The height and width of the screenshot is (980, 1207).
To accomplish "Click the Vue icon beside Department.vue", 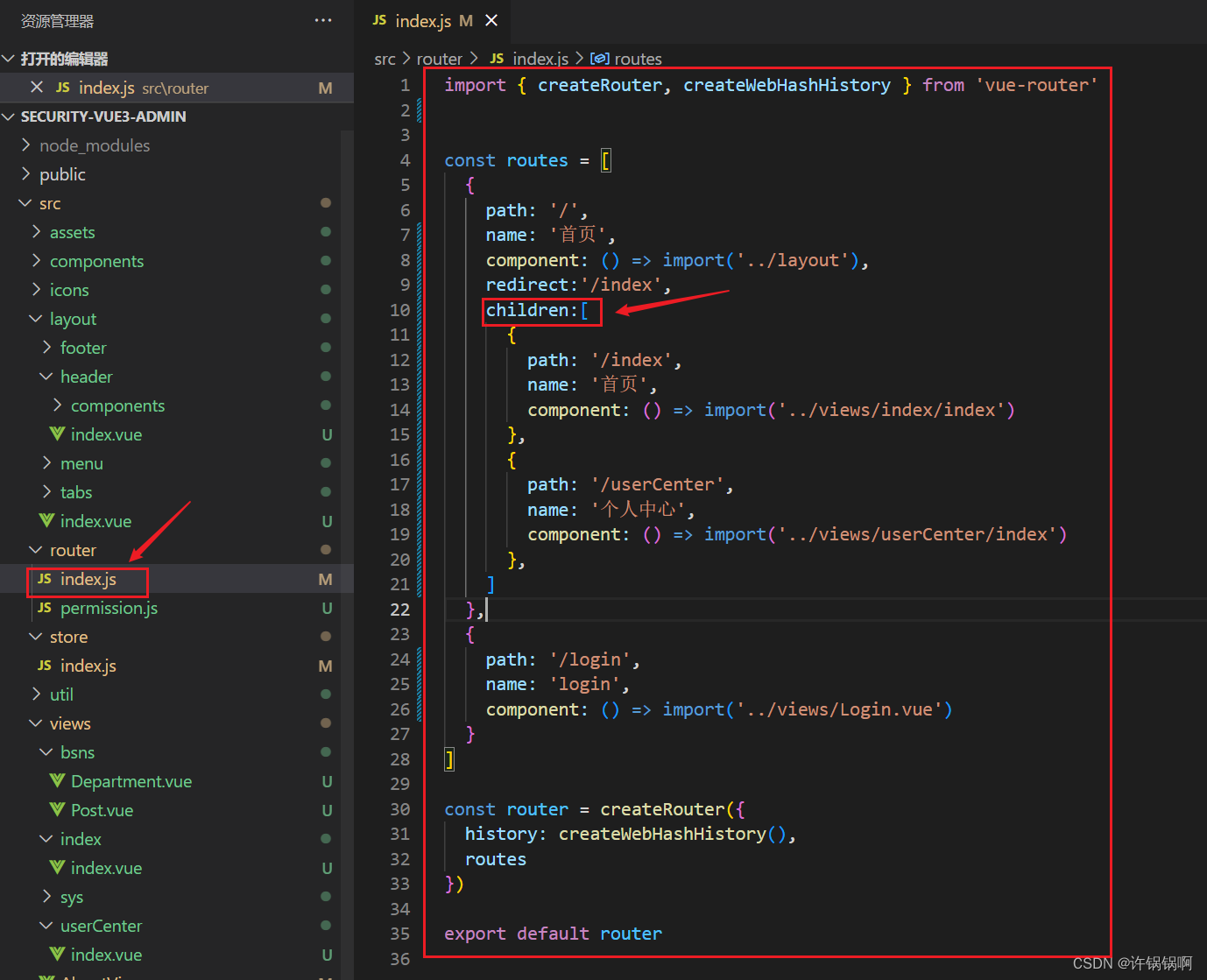I will click(x=57, y=780).
